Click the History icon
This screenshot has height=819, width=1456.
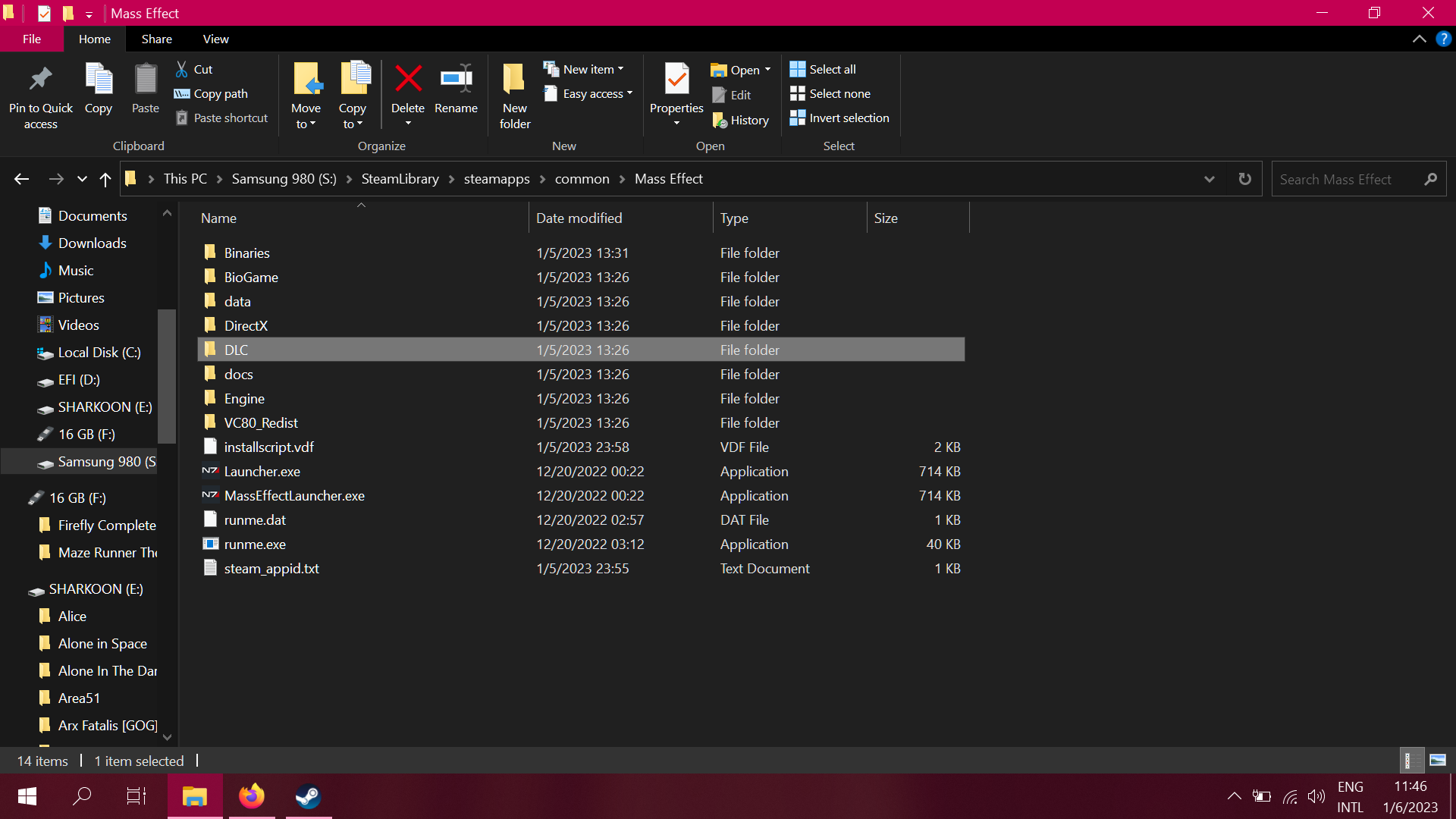coord(720,120)
